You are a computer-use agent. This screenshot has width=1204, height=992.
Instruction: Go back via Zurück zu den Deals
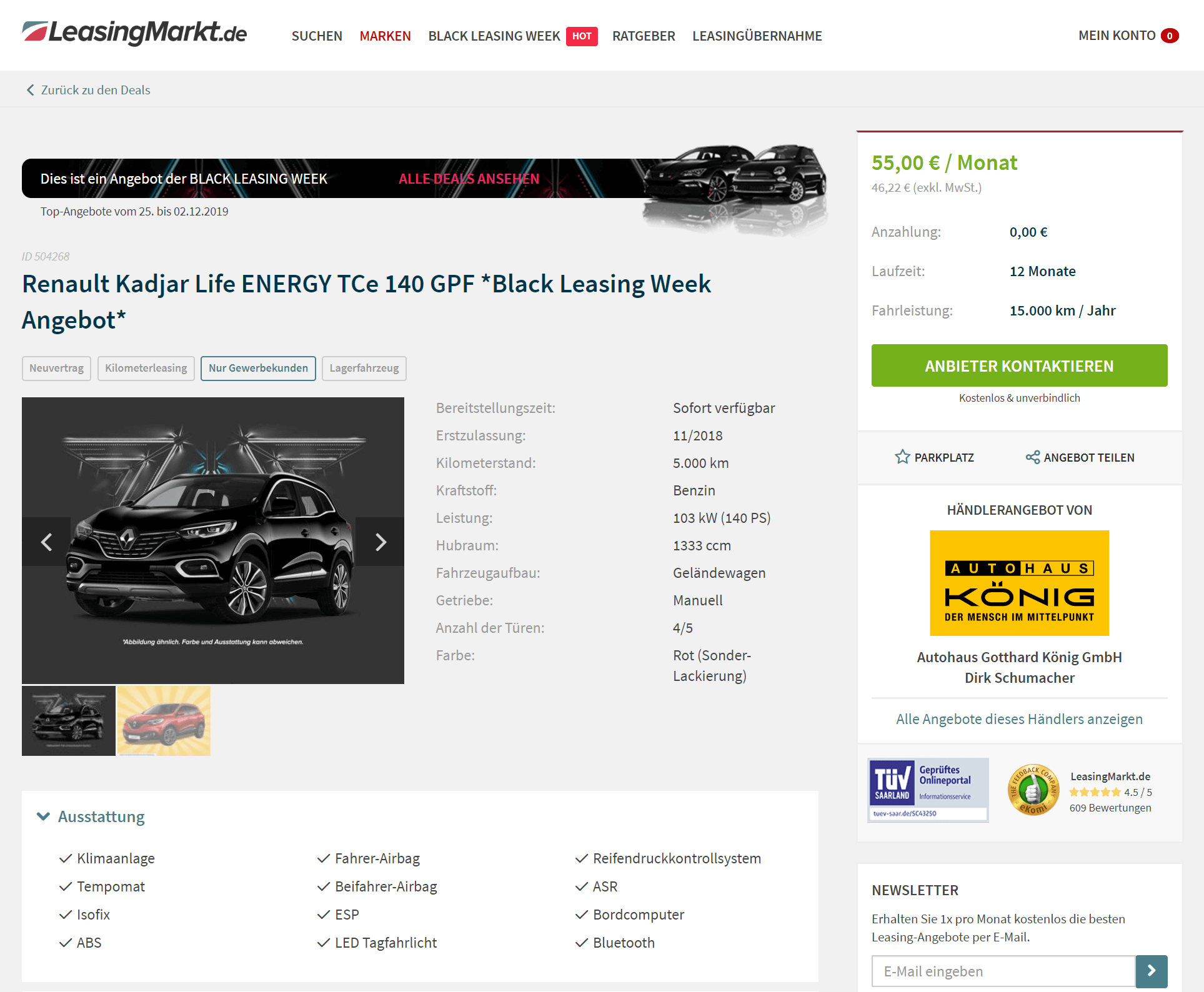96,90
